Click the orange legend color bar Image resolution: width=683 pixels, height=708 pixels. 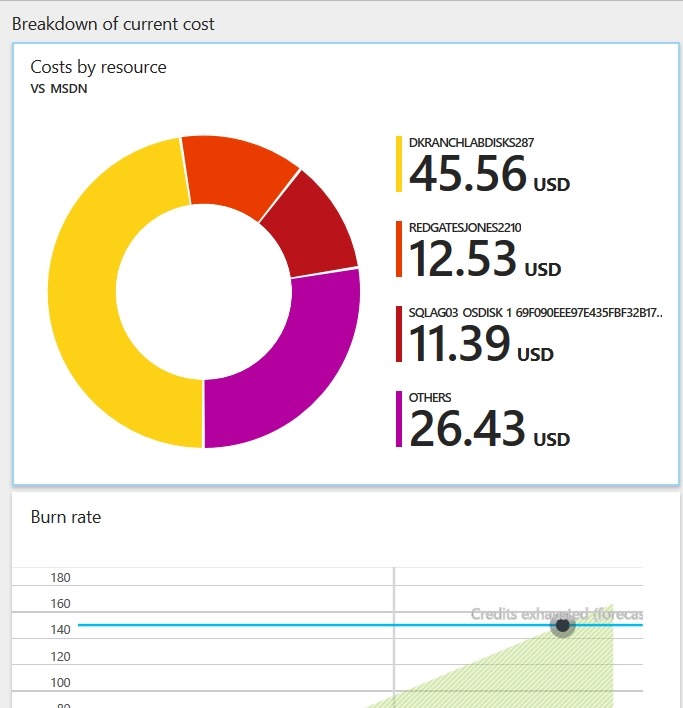(398, 249)
